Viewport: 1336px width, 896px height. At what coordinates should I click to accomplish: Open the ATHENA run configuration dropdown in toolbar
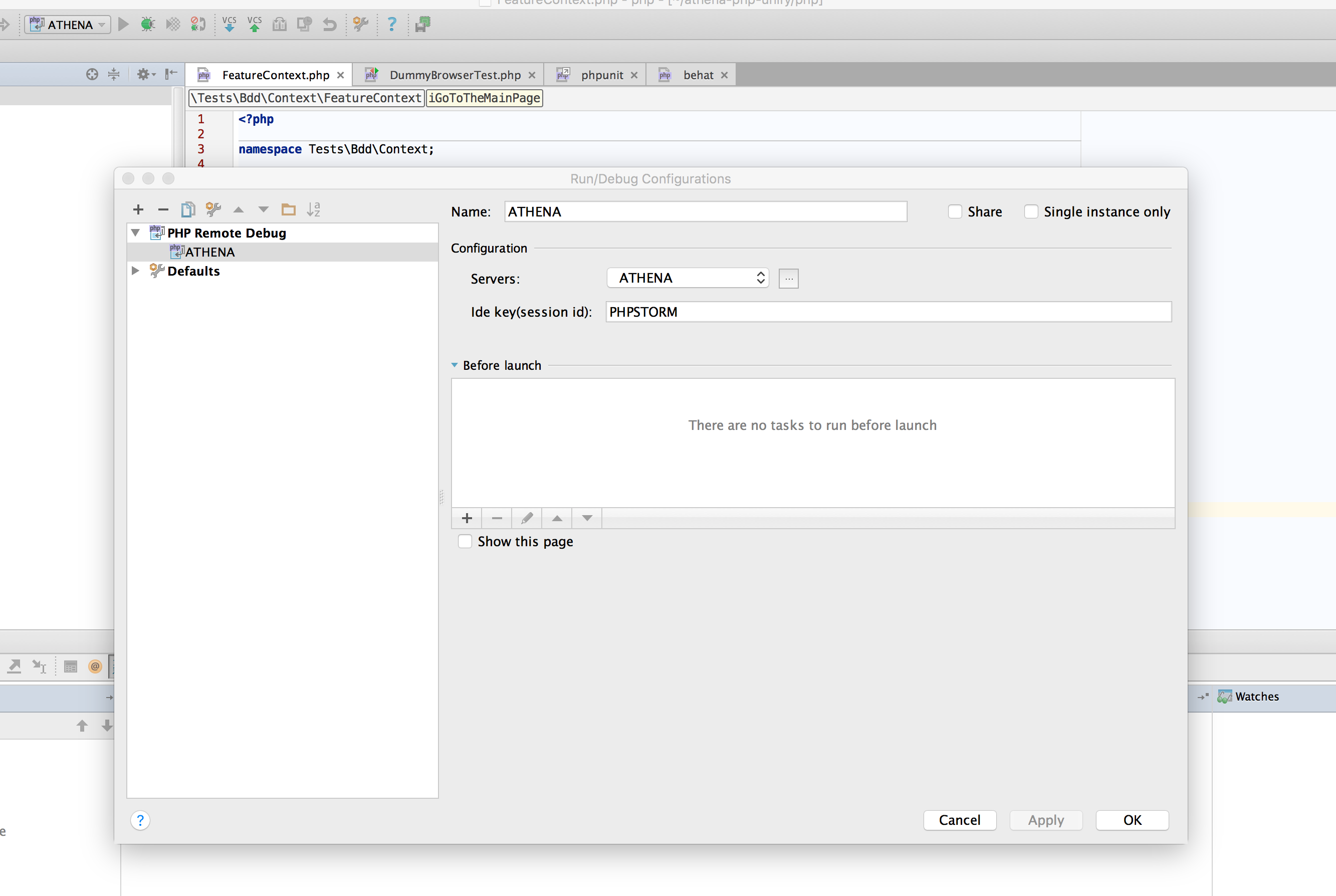click(68, 24)
